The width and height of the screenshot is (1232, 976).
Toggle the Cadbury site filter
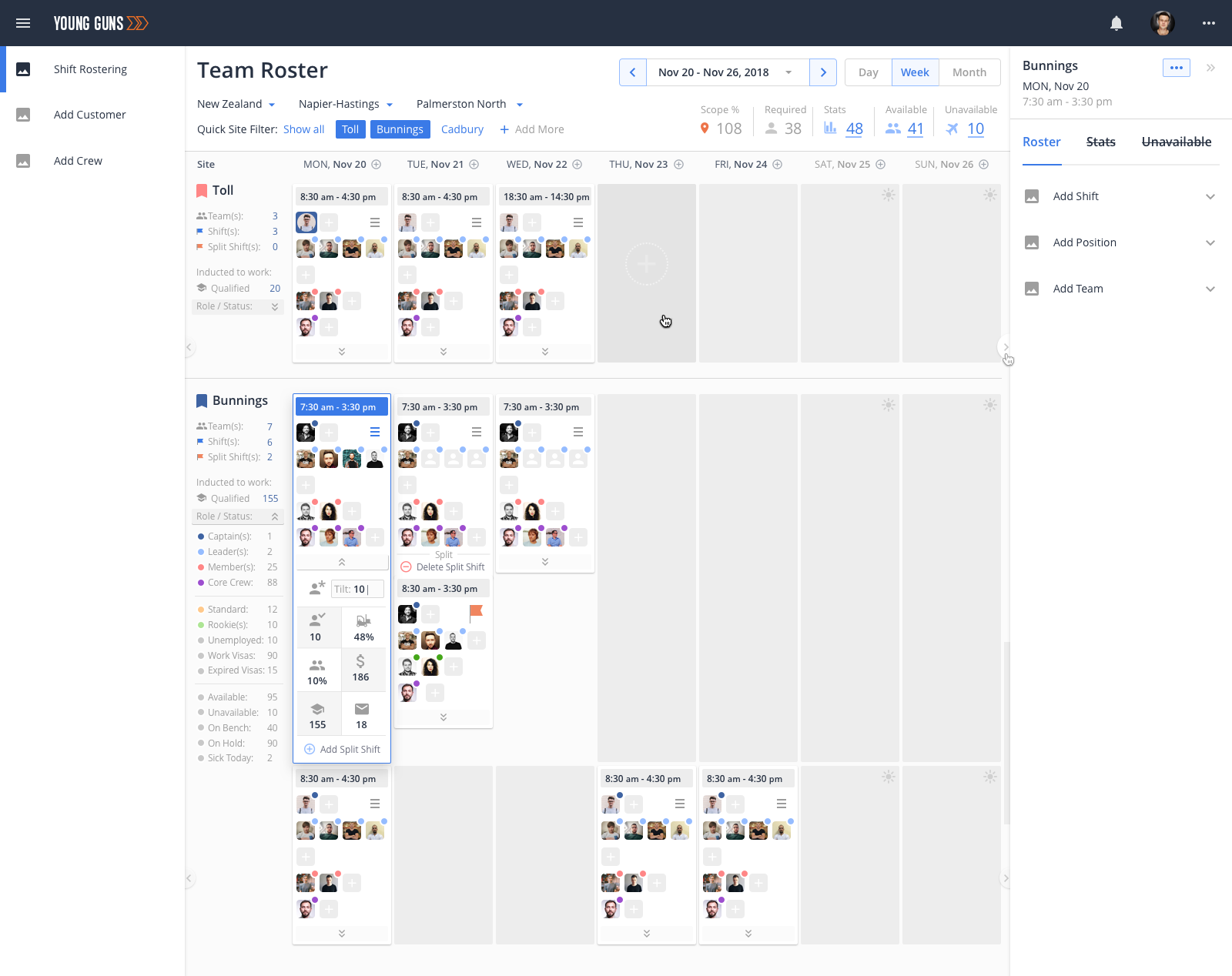tap(462, 129)
